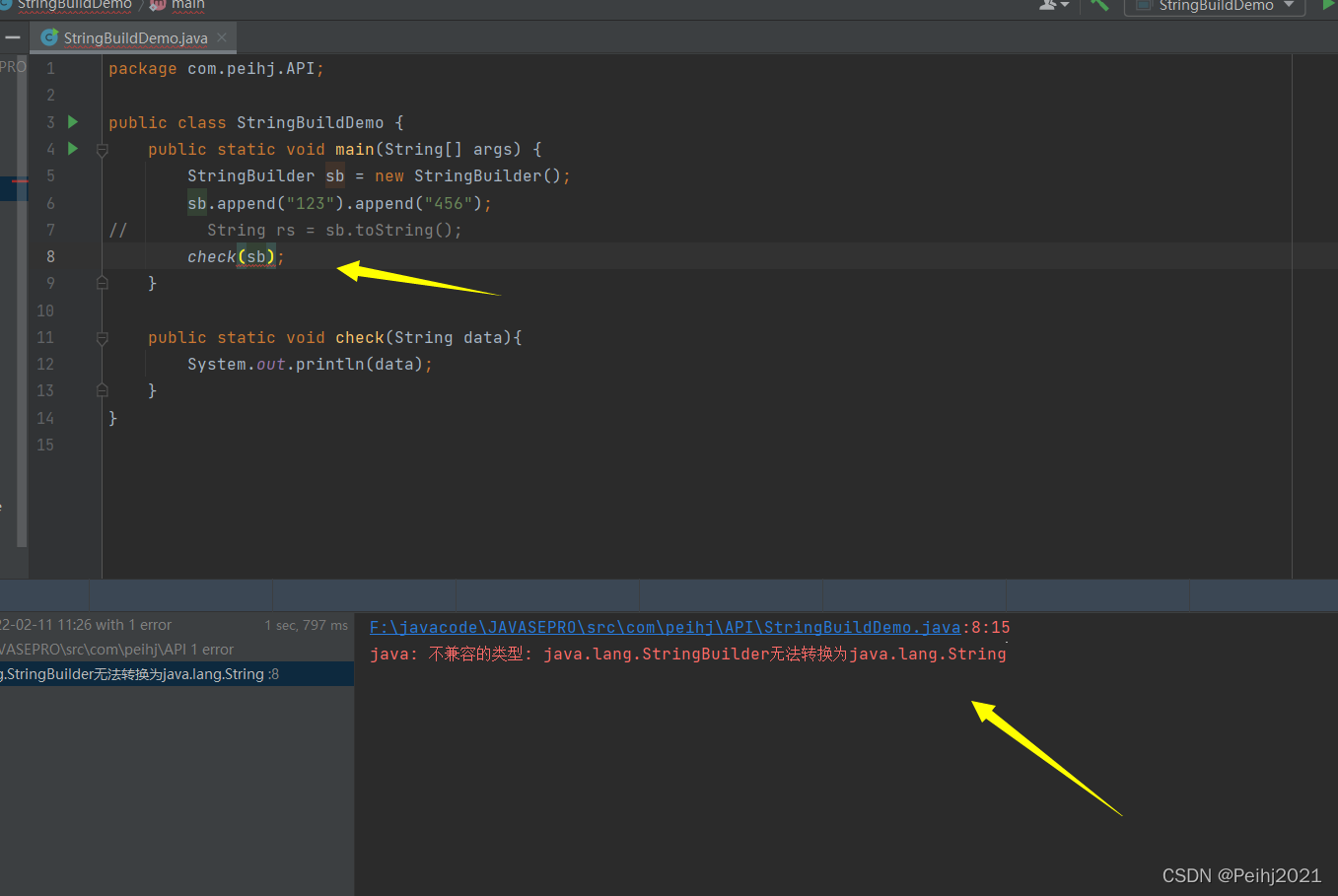Open the user account icon dropdown

pos(1054,5)
